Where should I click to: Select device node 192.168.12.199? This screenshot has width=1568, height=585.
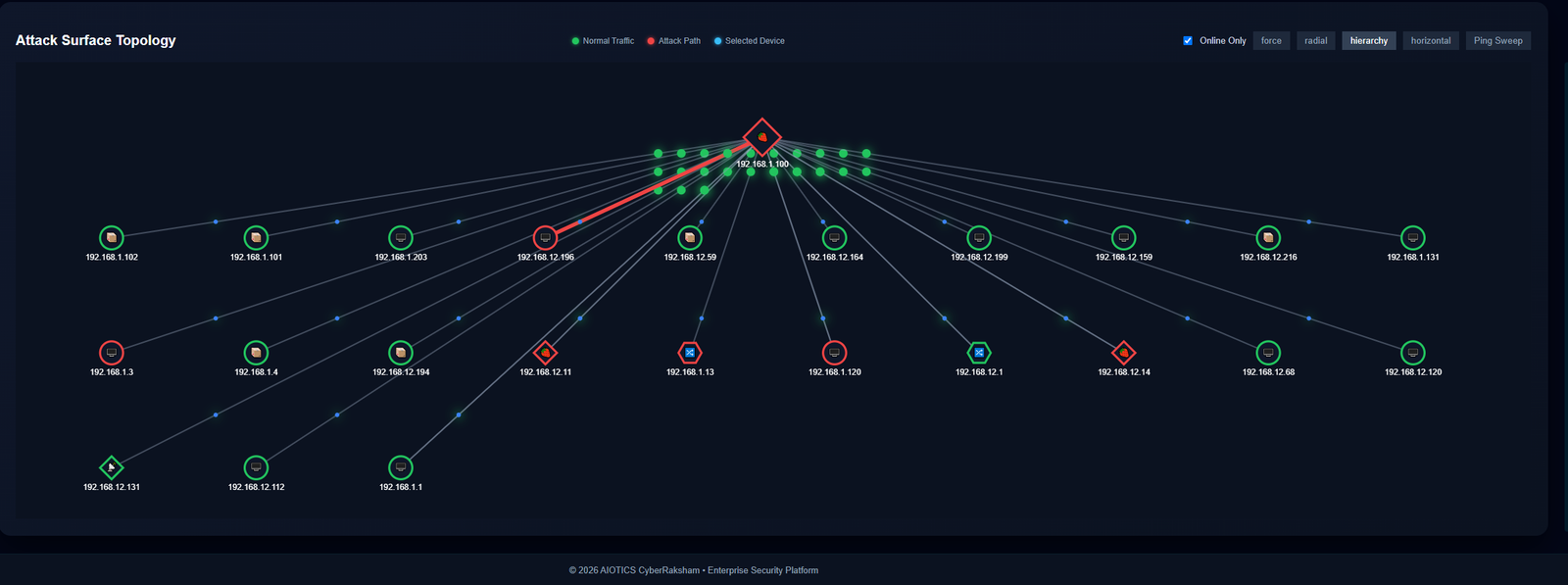(979, 237)
